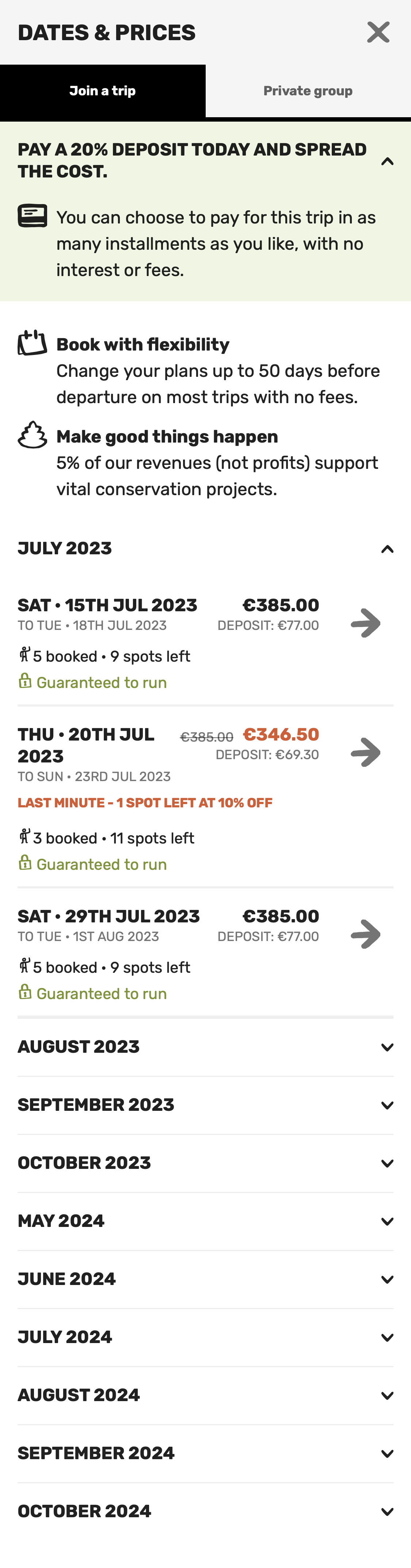Collapse the July 2023 section

click(x=387, y=549)
